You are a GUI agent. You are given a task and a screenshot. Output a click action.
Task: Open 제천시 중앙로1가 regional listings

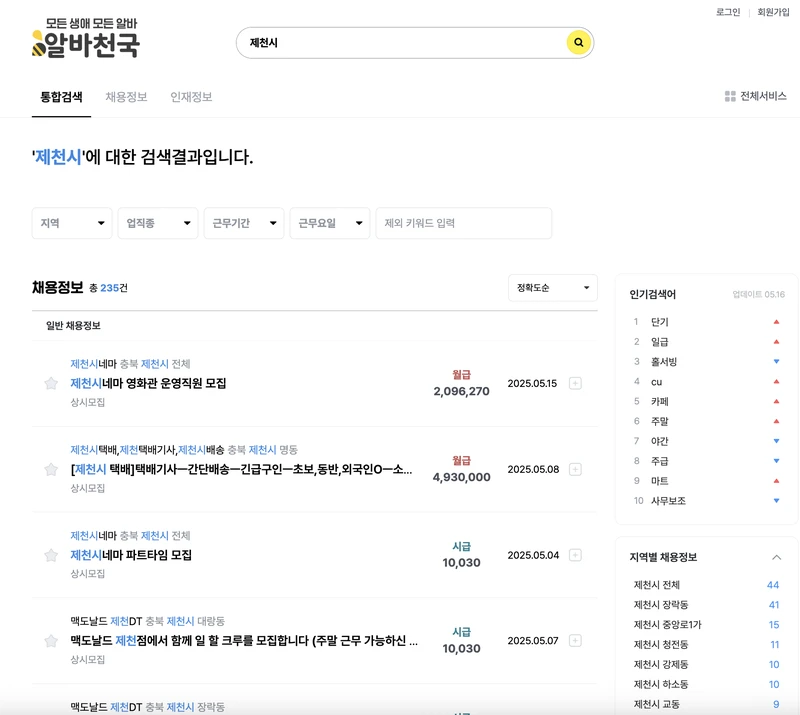coord(667,625)
